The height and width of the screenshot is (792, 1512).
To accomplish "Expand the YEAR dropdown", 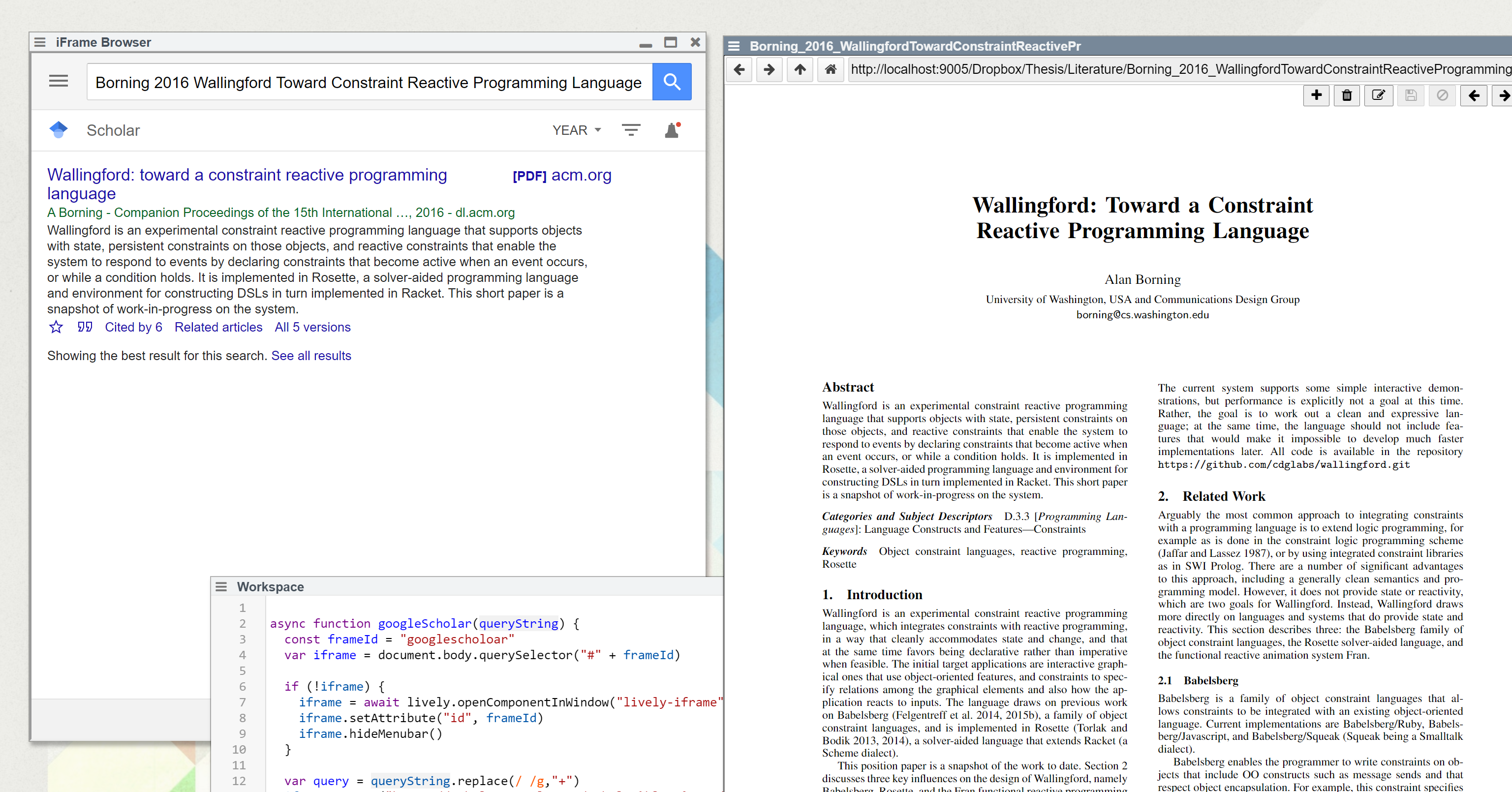I will (x=576, y=130).
